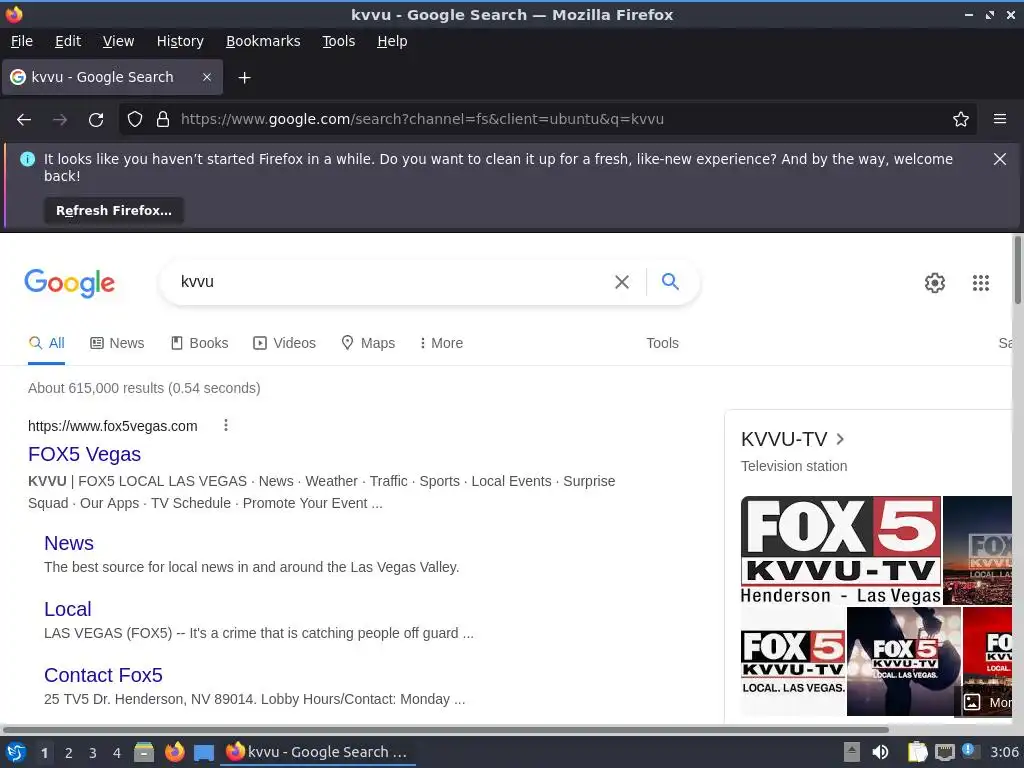Open clipboard manager tray icon

[918, 752]
